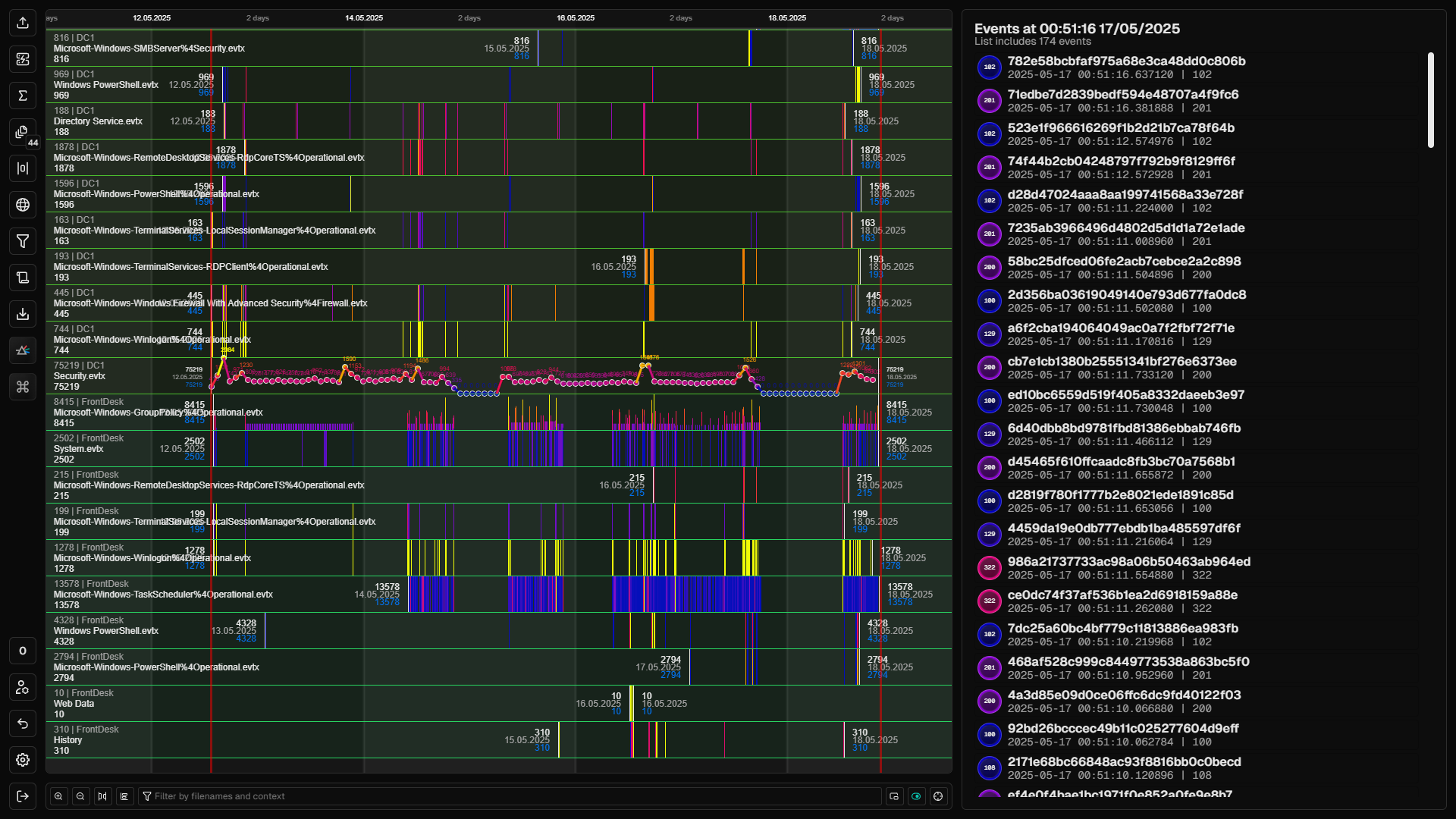The width and height of the screenshot is (1456, 819).
Task: Open the settings gear in the sidebar
Action: [x=23, y=760]
